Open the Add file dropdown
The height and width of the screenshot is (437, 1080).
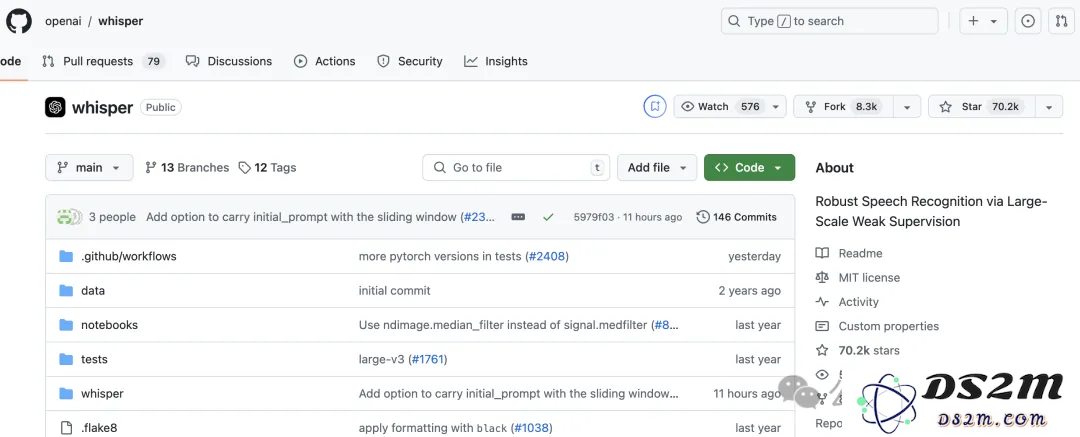657,167
